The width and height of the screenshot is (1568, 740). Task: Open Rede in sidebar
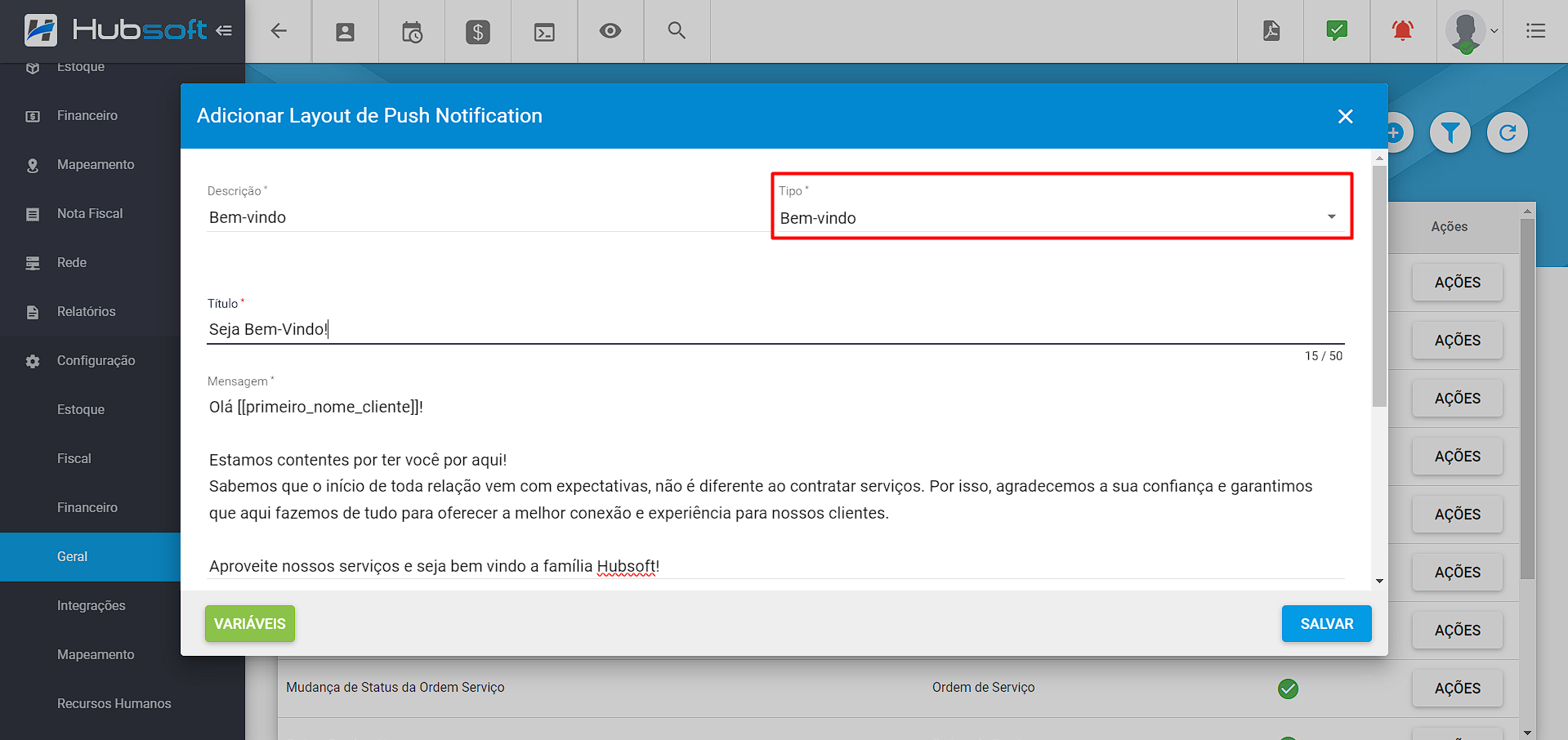tap(72, 262)
